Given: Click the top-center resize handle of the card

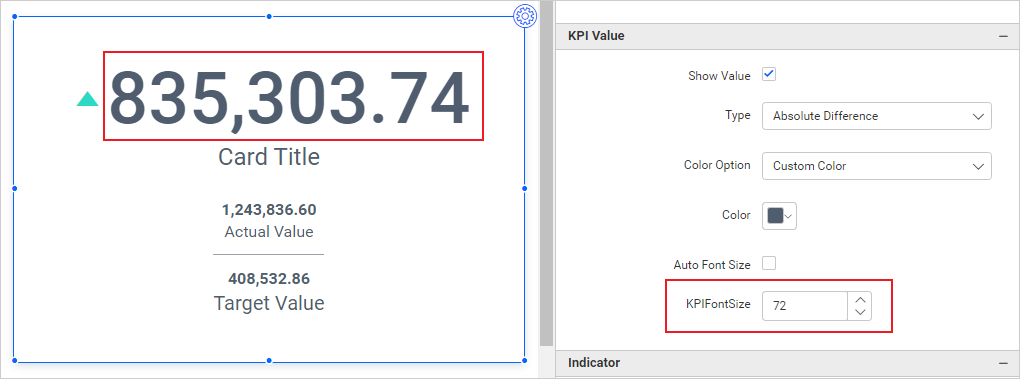Looking at the screenshot, I should point(269,16).
